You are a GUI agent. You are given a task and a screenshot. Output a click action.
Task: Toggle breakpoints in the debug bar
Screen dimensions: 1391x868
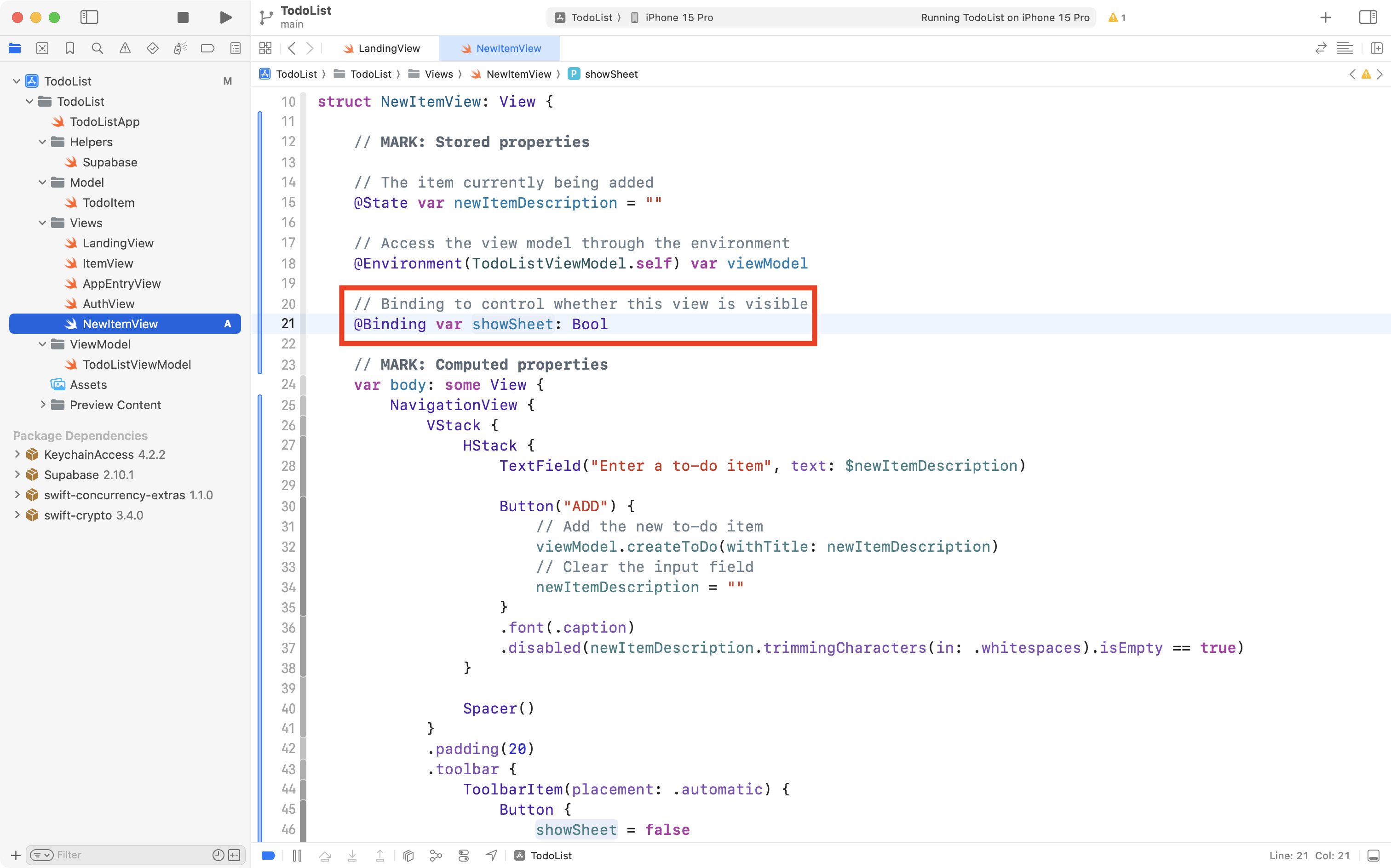[268, 856]
